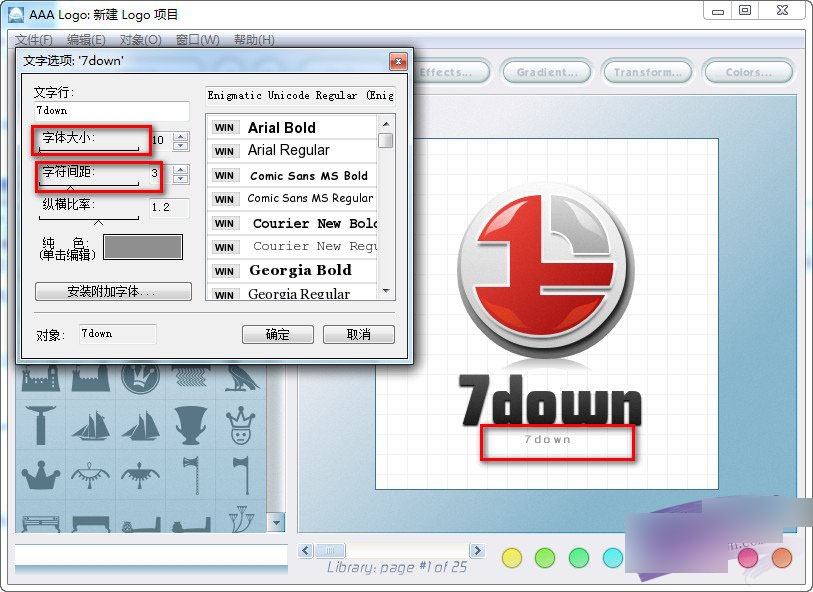Screen dimensions: 813x592
Task: Select the plain solid castle silhouette shape
Action: click(91, 377)
